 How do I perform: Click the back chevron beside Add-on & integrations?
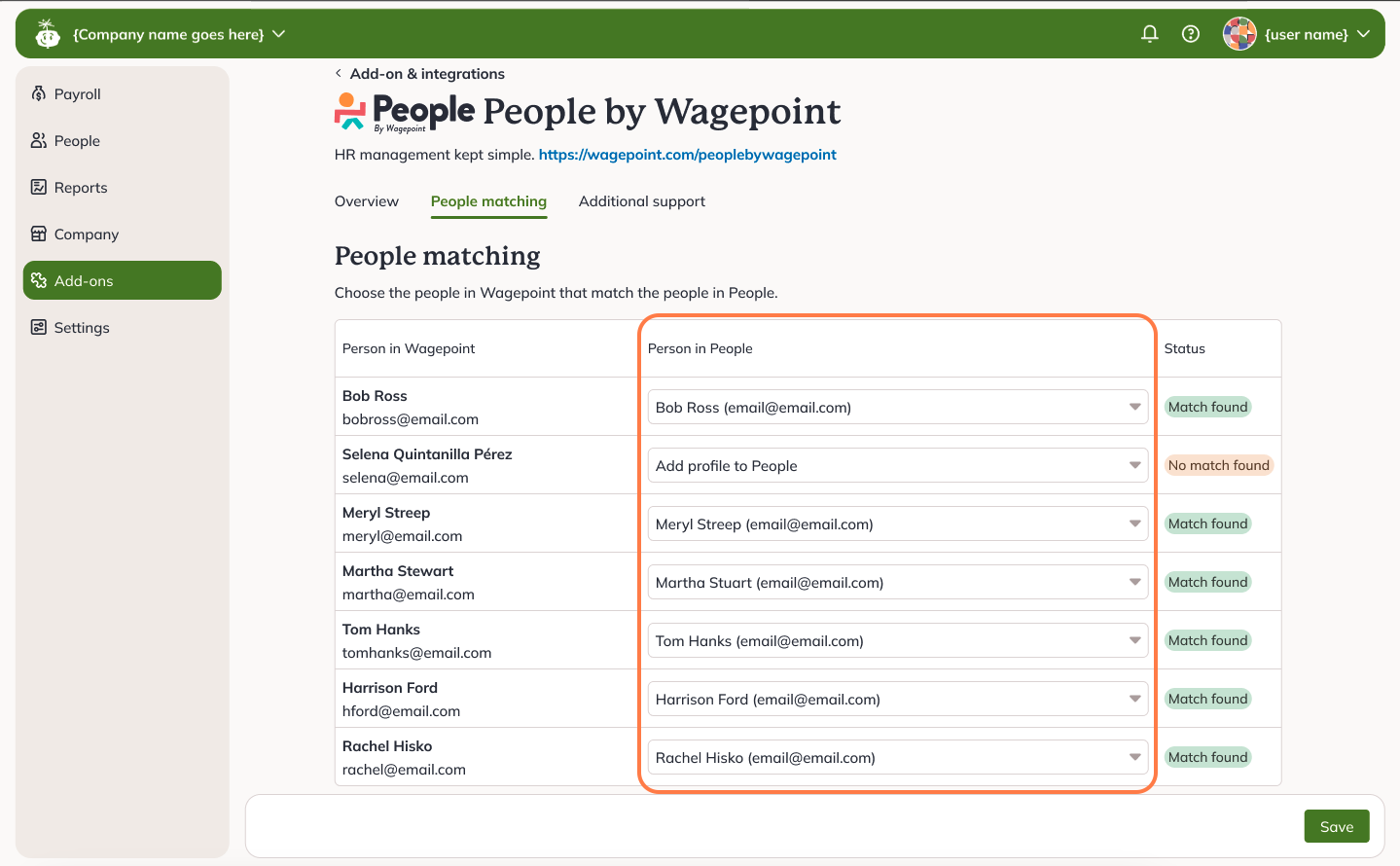click(339, 73)
